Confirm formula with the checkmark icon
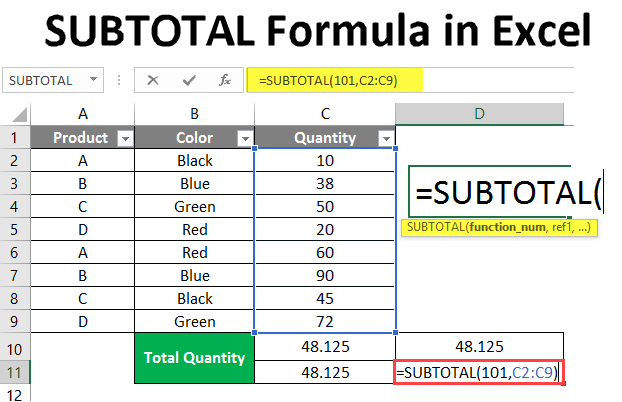Viewport: 622px width, 402px height. 189,81
